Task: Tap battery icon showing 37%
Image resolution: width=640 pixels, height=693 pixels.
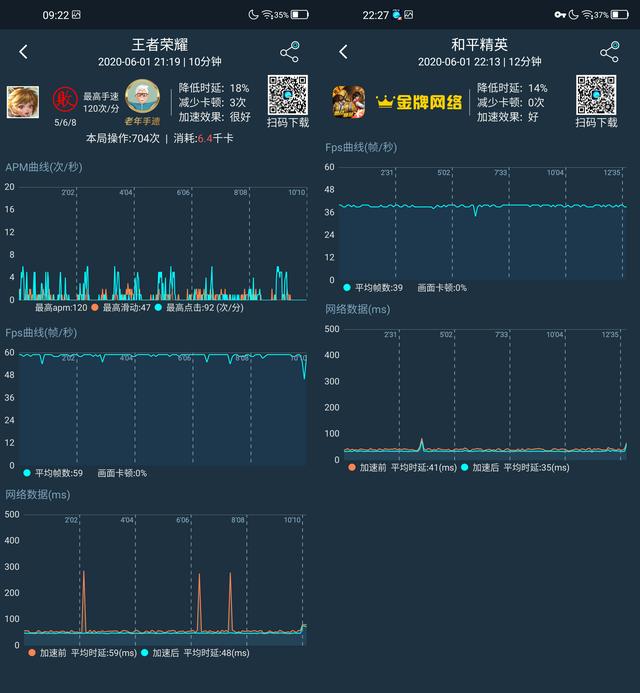Action: (x=619, y=15)
